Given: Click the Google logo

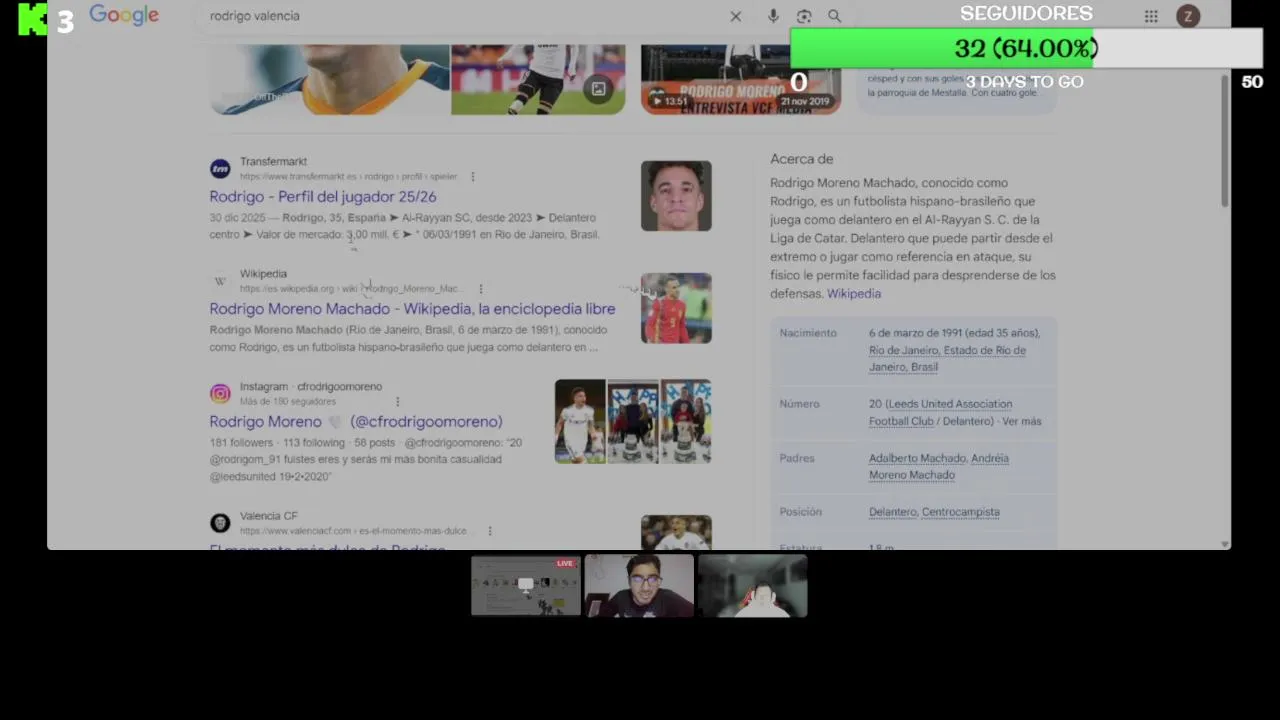Looking at the screenshot, I should point(124,15).
